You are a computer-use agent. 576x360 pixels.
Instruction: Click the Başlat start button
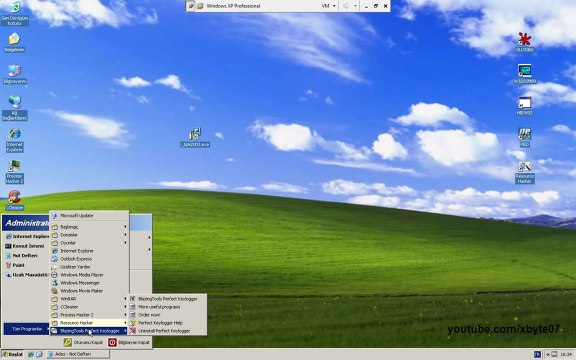(x=12, y=354)
